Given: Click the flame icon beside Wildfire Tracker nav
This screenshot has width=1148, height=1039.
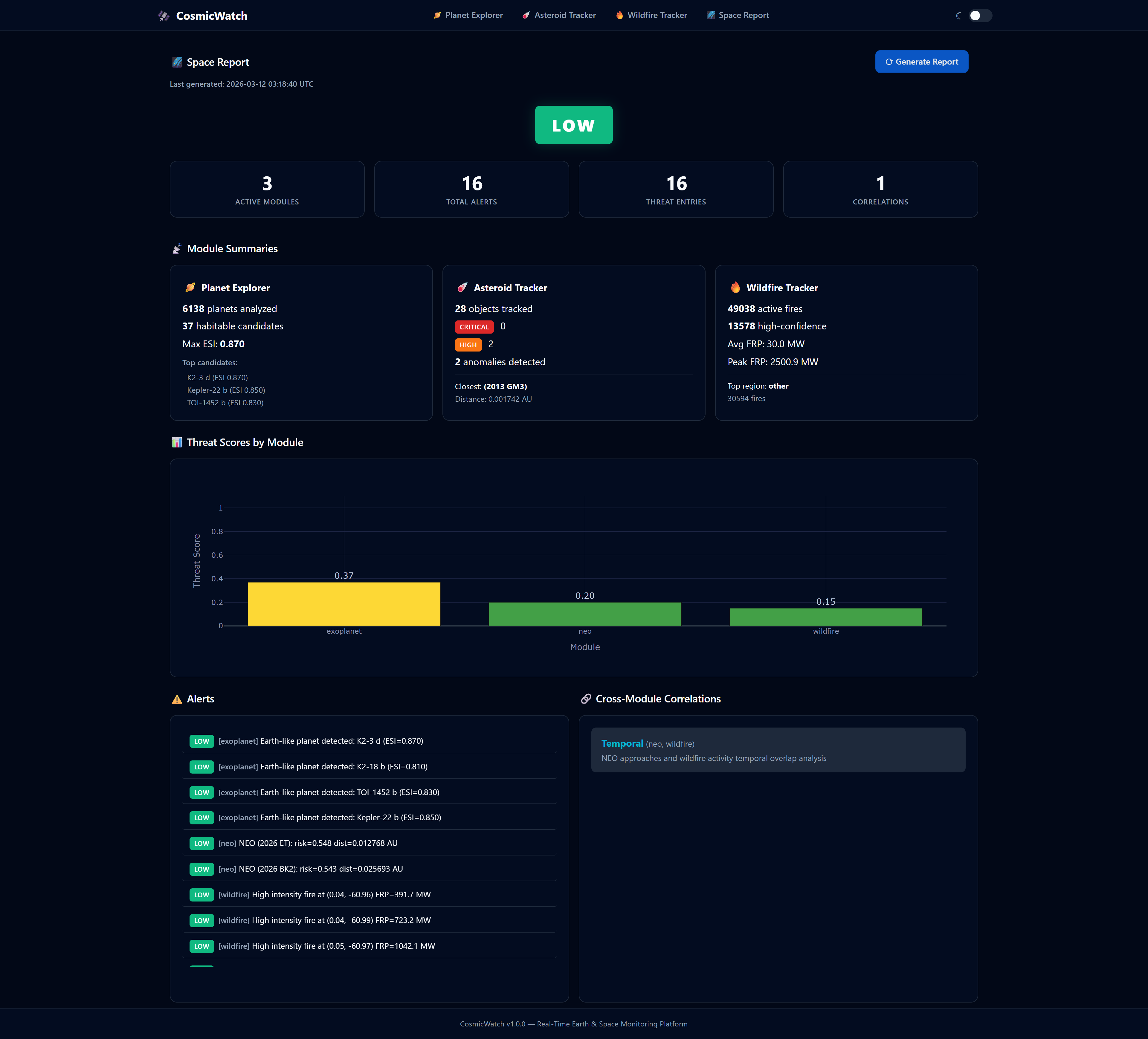Looking at the screenshot, I should point(619,15).
